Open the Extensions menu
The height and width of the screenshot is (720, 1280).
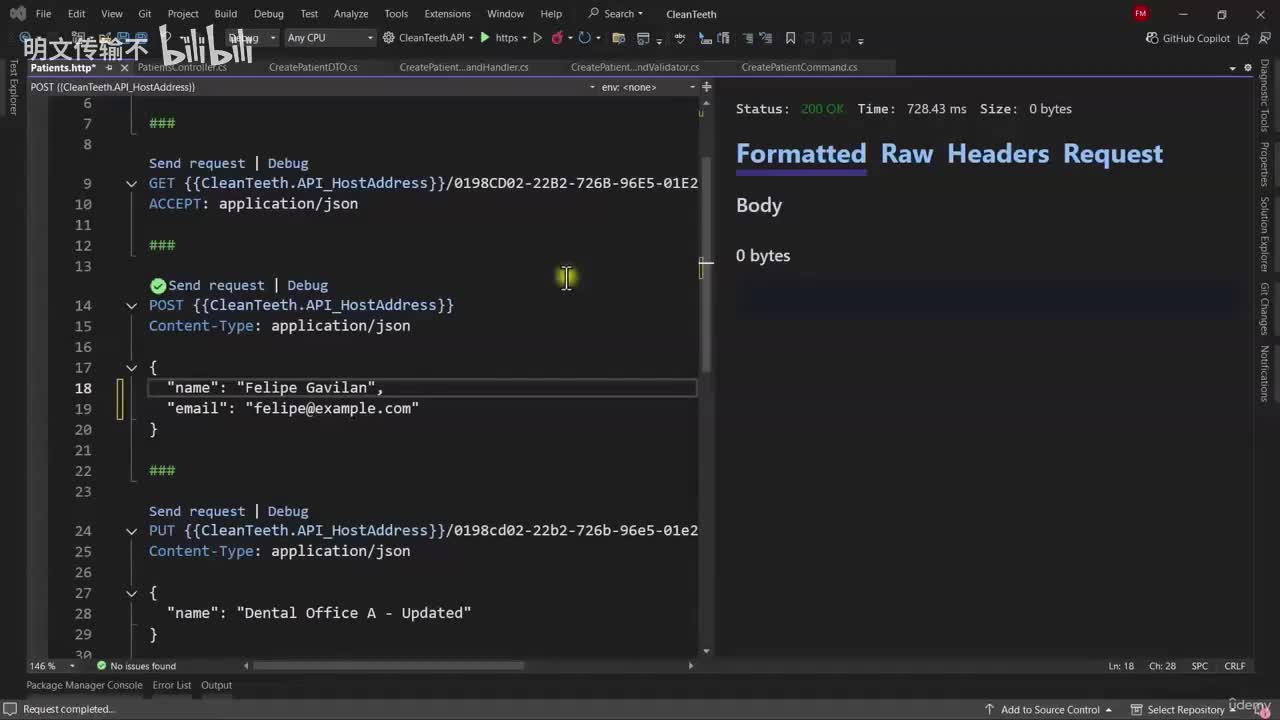pos(447,14)
